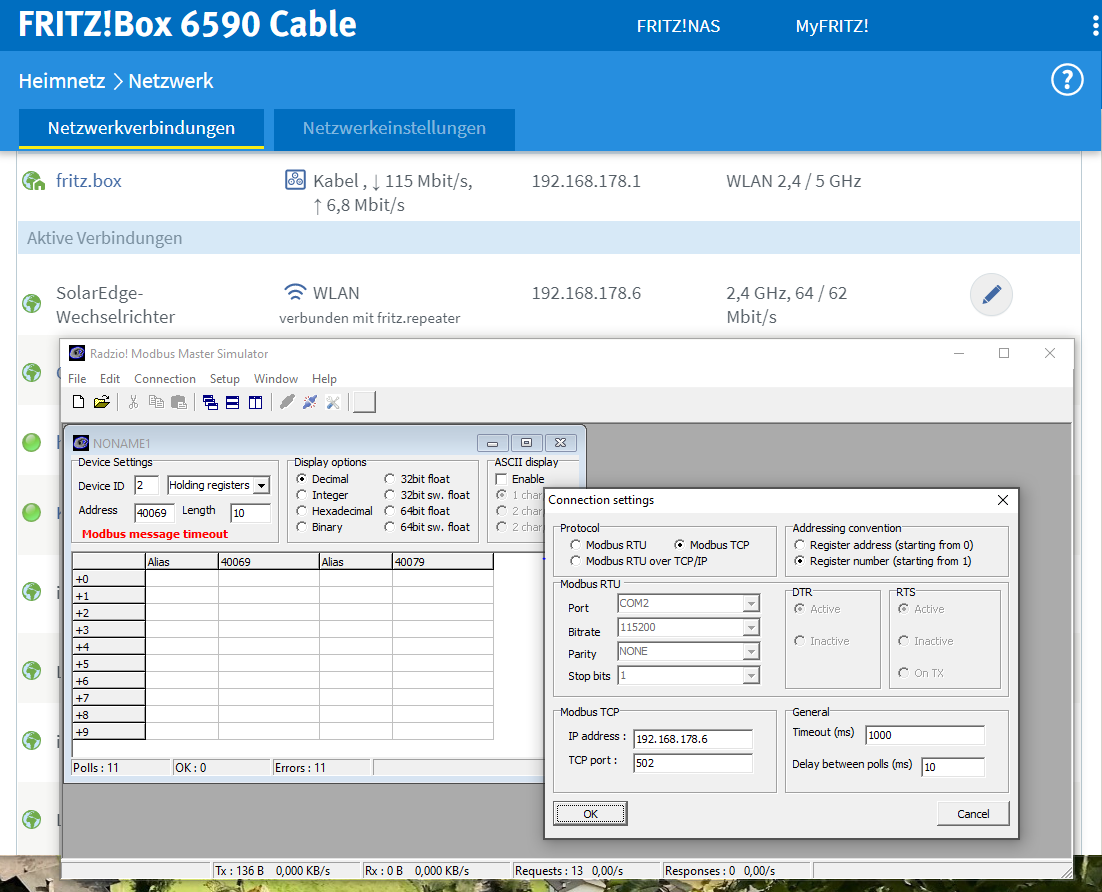The image size is (1102, 892).
Task: Click the Cascade windows toolbar icon
Action: (x=210, y=402)
